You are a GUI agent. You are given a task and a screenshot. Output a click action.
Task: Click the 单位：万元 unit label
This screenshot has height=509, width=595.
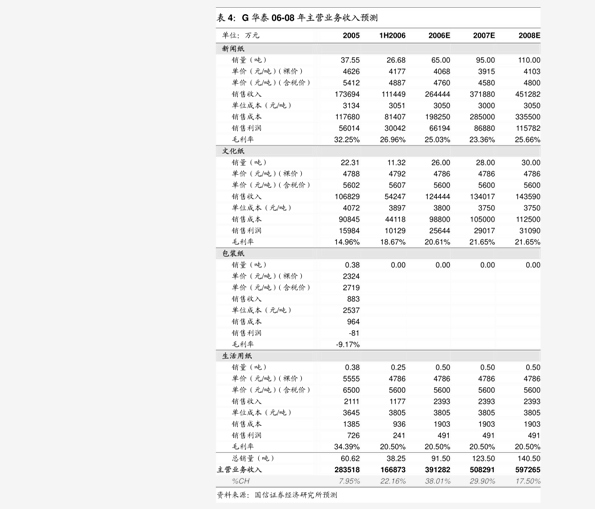point(241,35)
